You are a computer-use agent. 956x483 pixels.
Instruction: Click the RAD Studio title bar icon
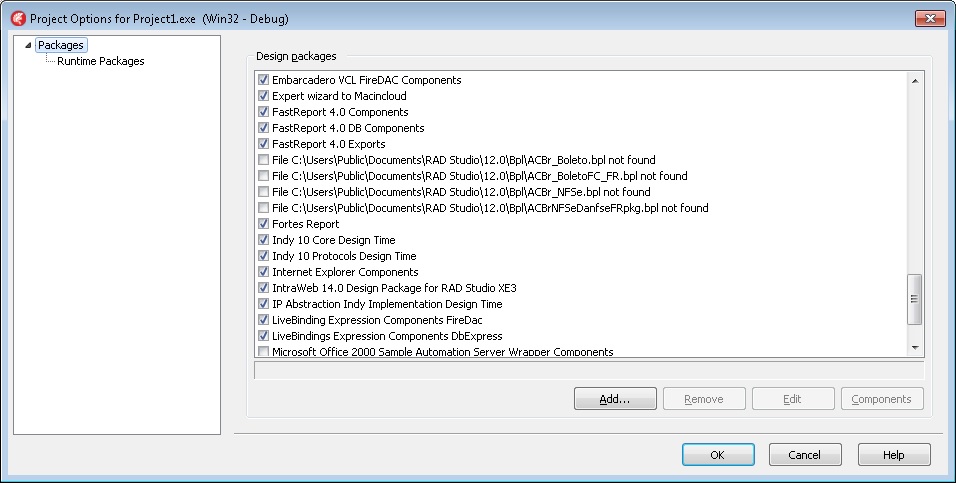coord(19,18)
